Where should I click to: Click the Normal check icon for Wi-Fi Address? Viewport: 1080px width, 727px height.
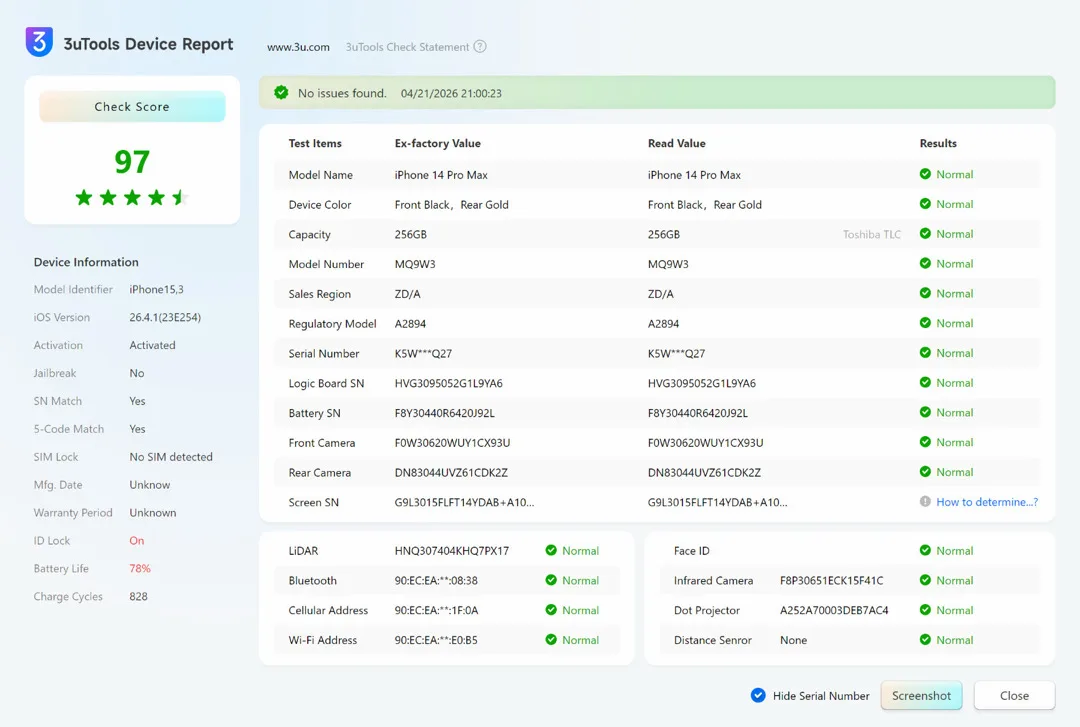pos(551,640)
